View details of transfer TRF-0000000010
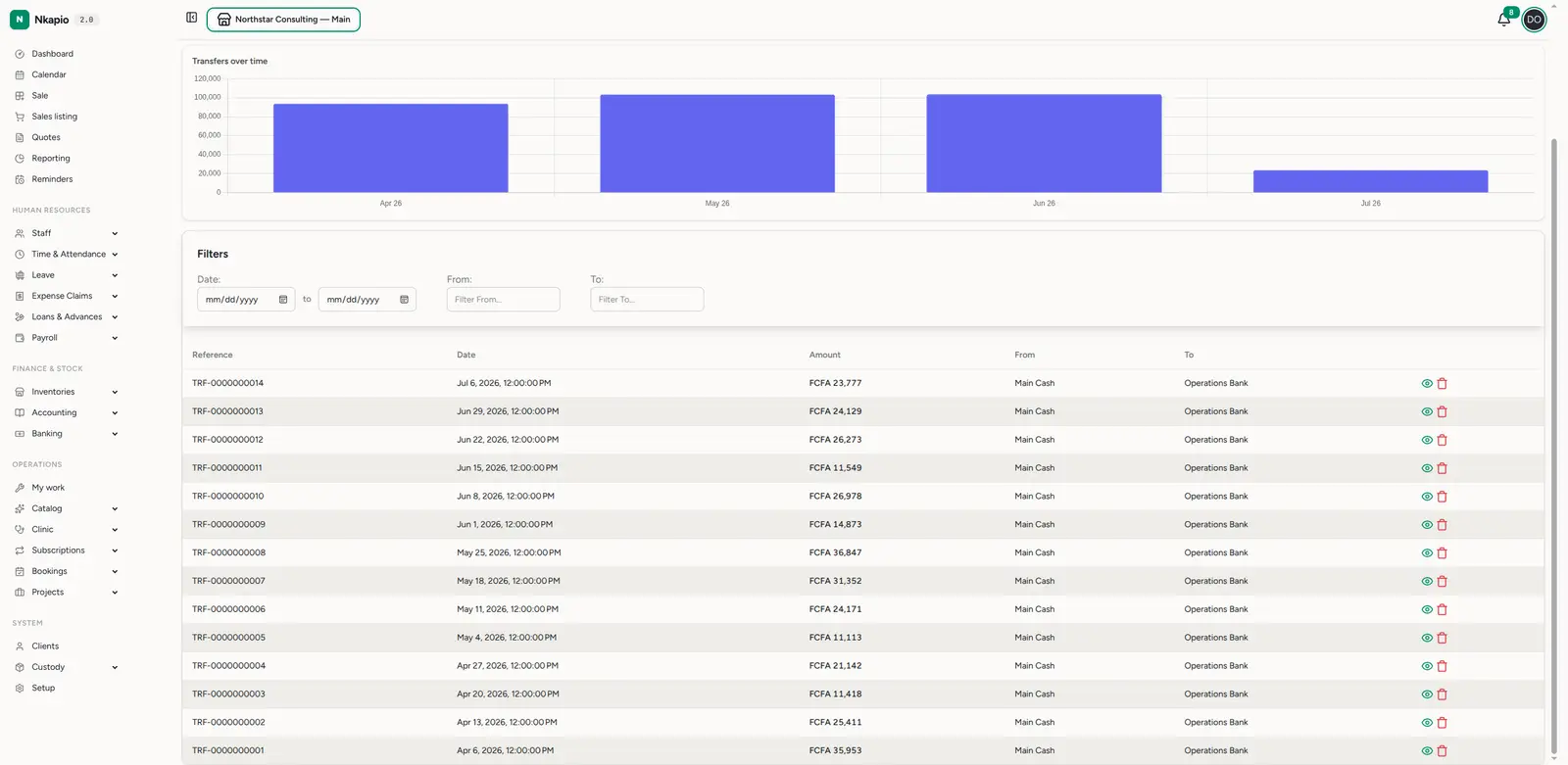This screenshot has height=765, width=1568. [x=1427, y=497]
